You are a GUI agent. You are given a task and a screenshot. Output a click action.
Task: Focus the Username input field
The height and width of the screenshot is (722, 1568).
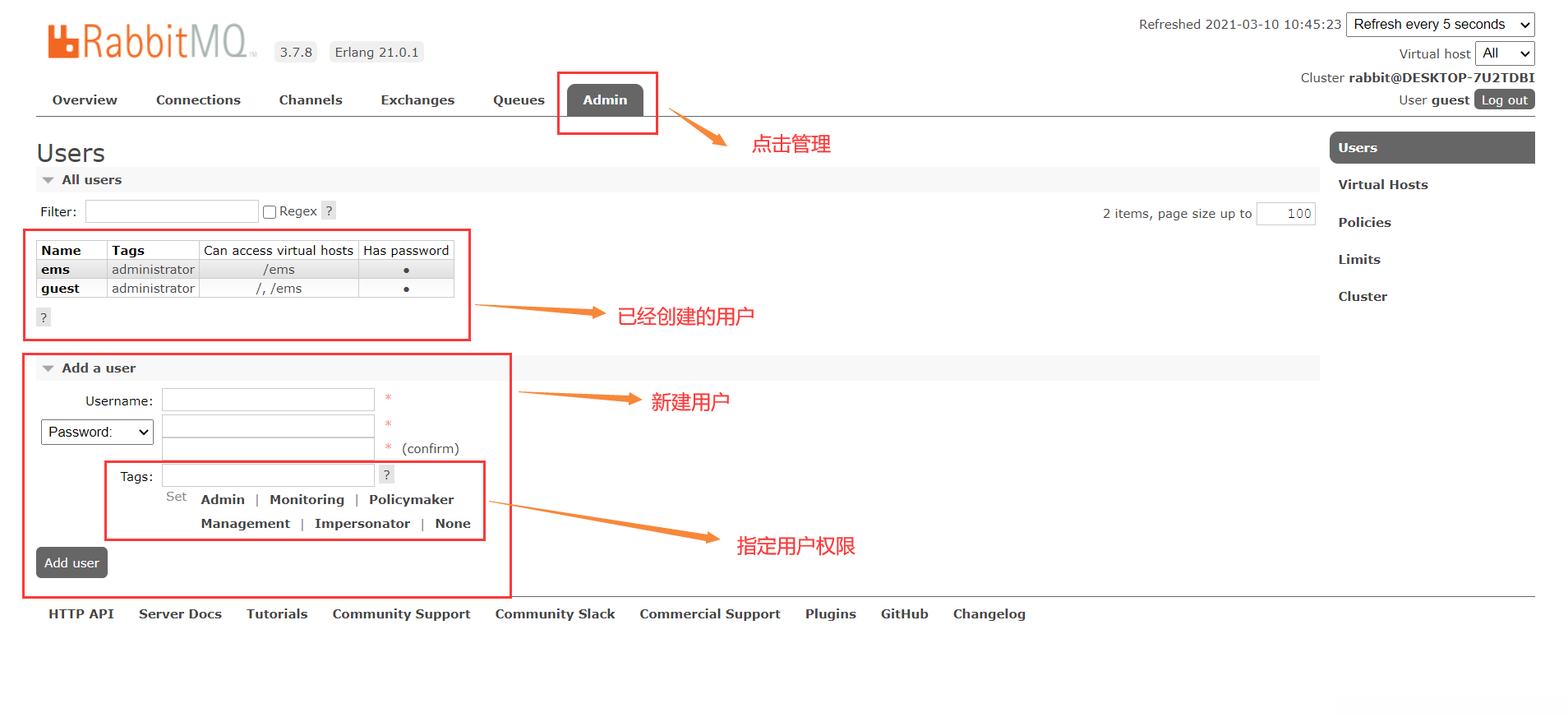pos(268,400)
